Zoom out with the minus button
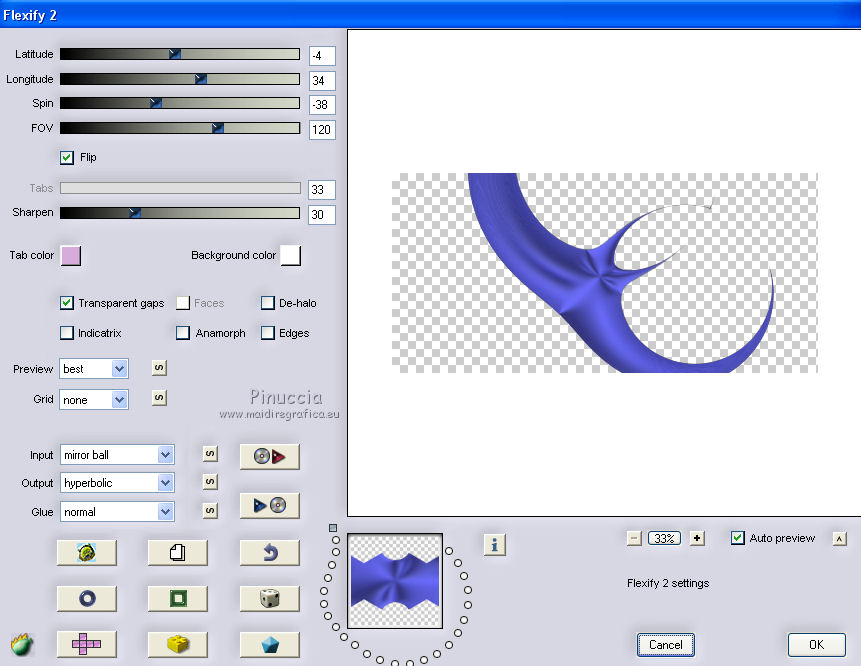This screenshot has height=666, width=861. (634, 538)
